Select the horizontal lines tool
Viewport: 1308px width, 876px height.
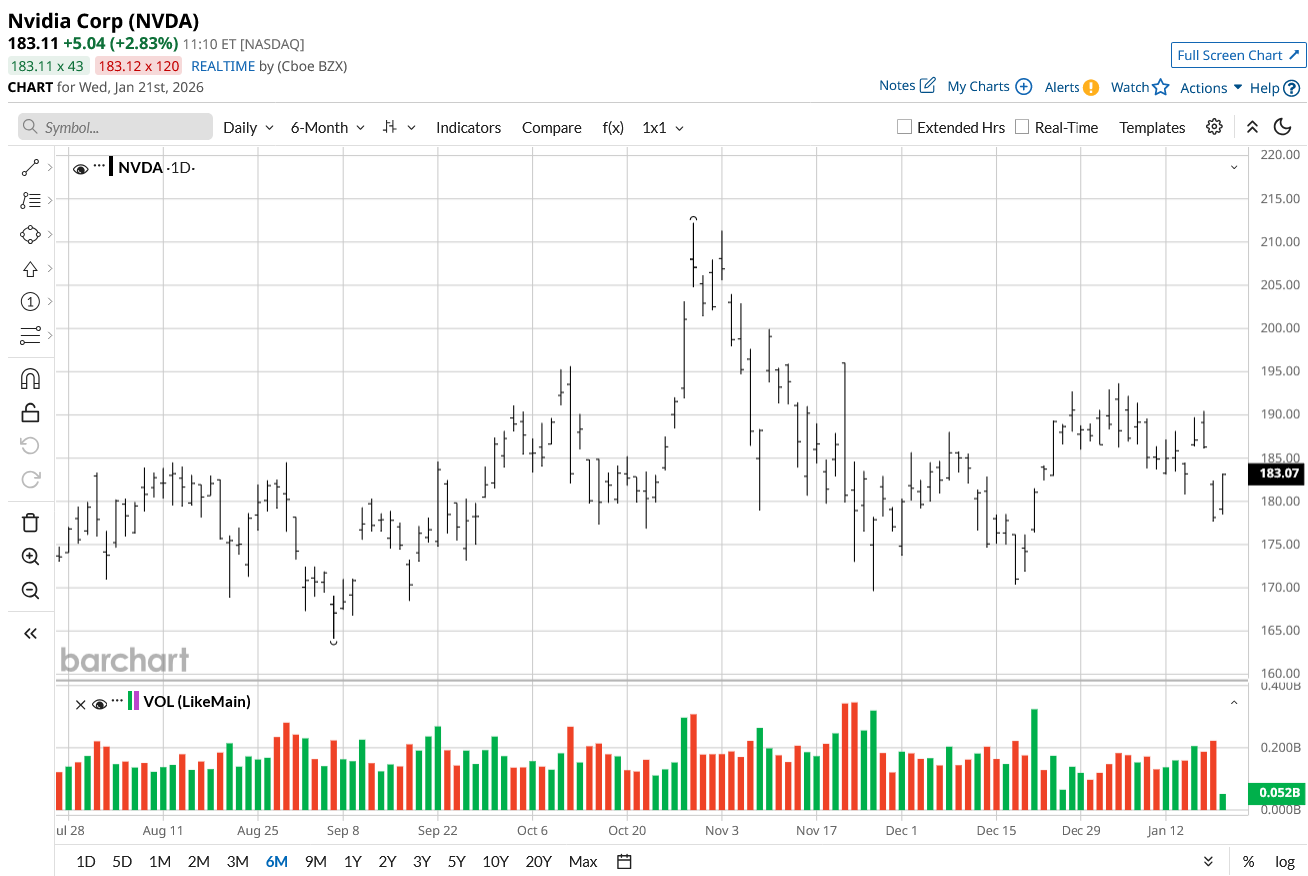[x=30, y=334]
